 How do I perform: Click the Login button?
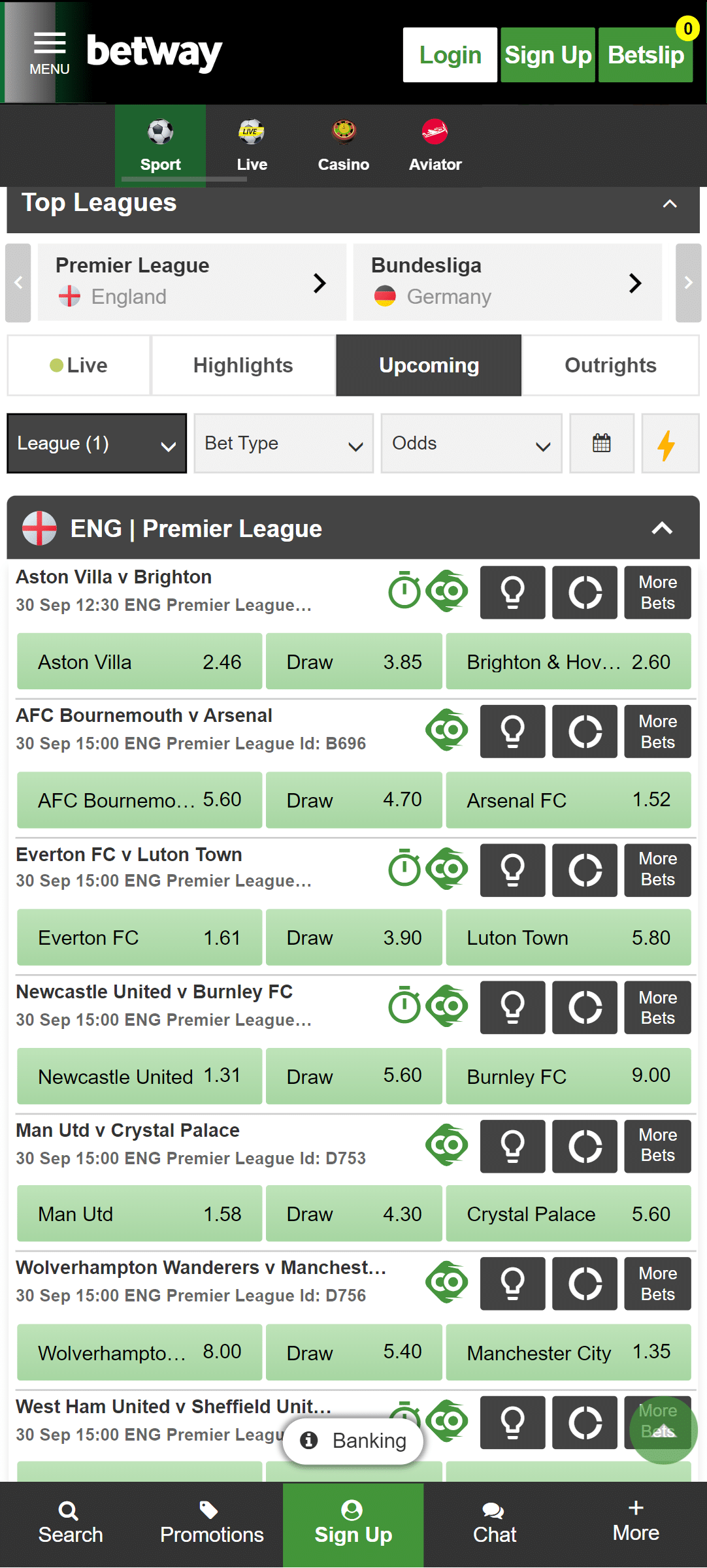[x=450, y=55]
